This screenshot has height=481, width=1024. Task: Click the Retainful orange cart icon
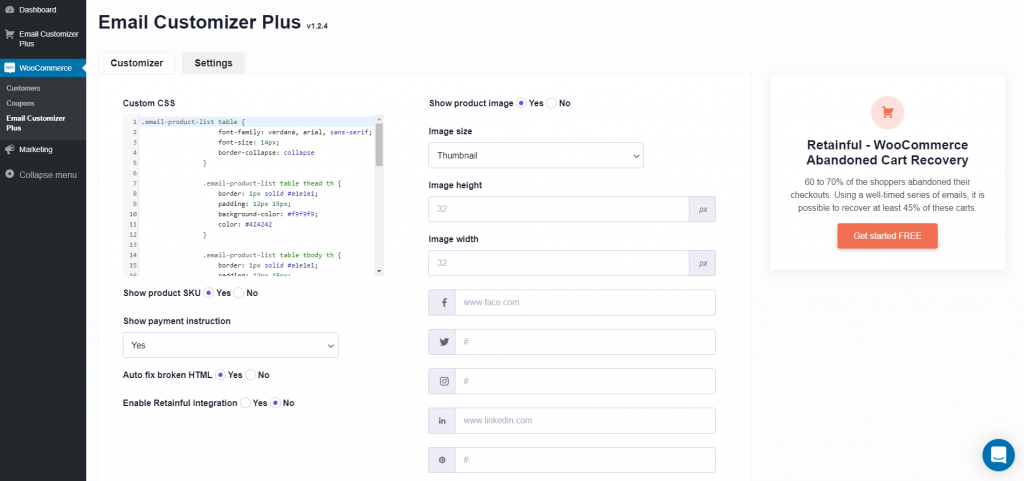(x=888, y=112)
